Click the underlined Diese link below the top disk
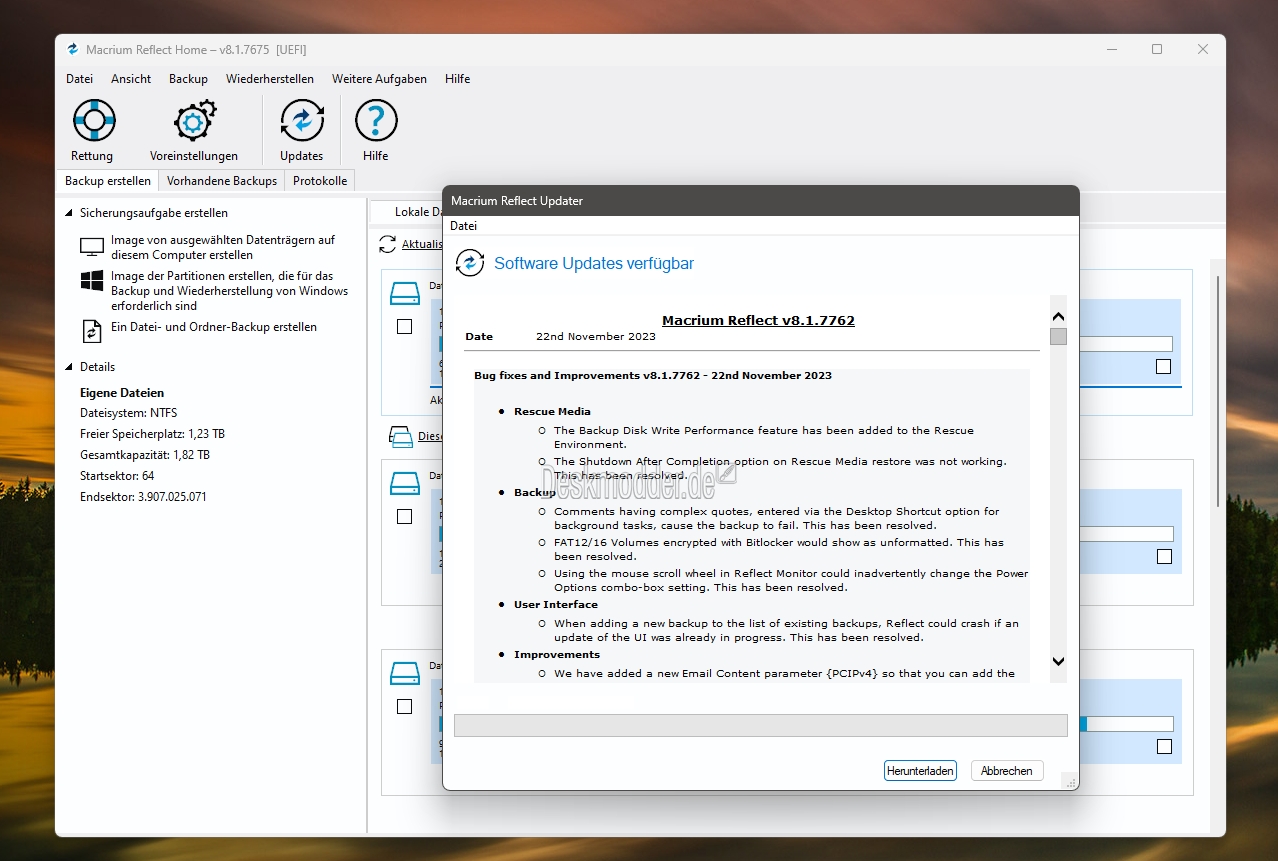The image size is (1278, 861). click(430, 436)
